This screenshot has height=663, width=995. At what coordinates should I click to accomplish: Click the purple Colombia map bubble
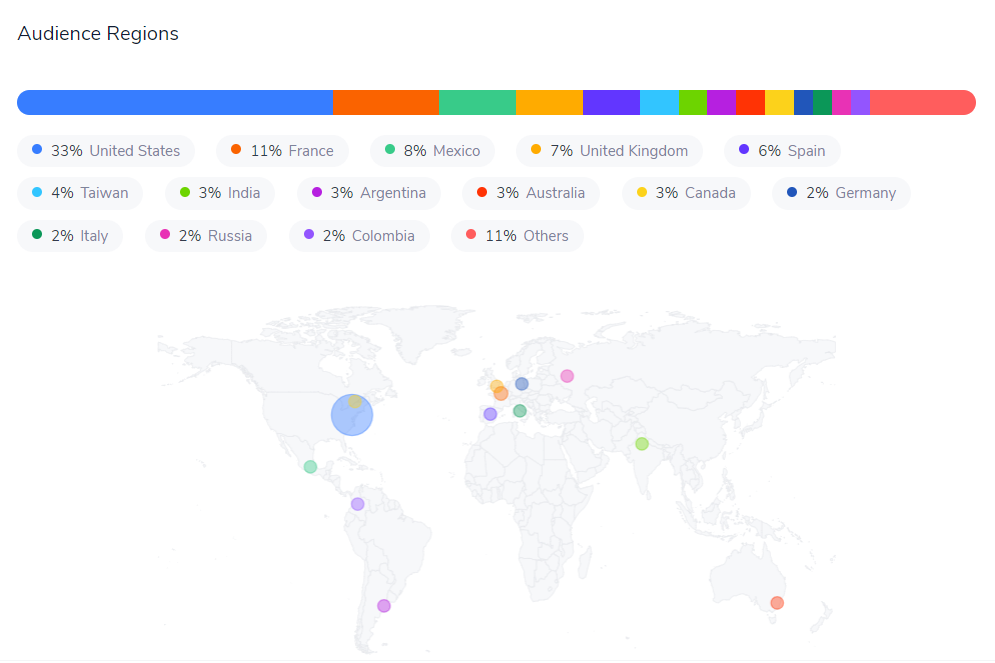[358, 504]
